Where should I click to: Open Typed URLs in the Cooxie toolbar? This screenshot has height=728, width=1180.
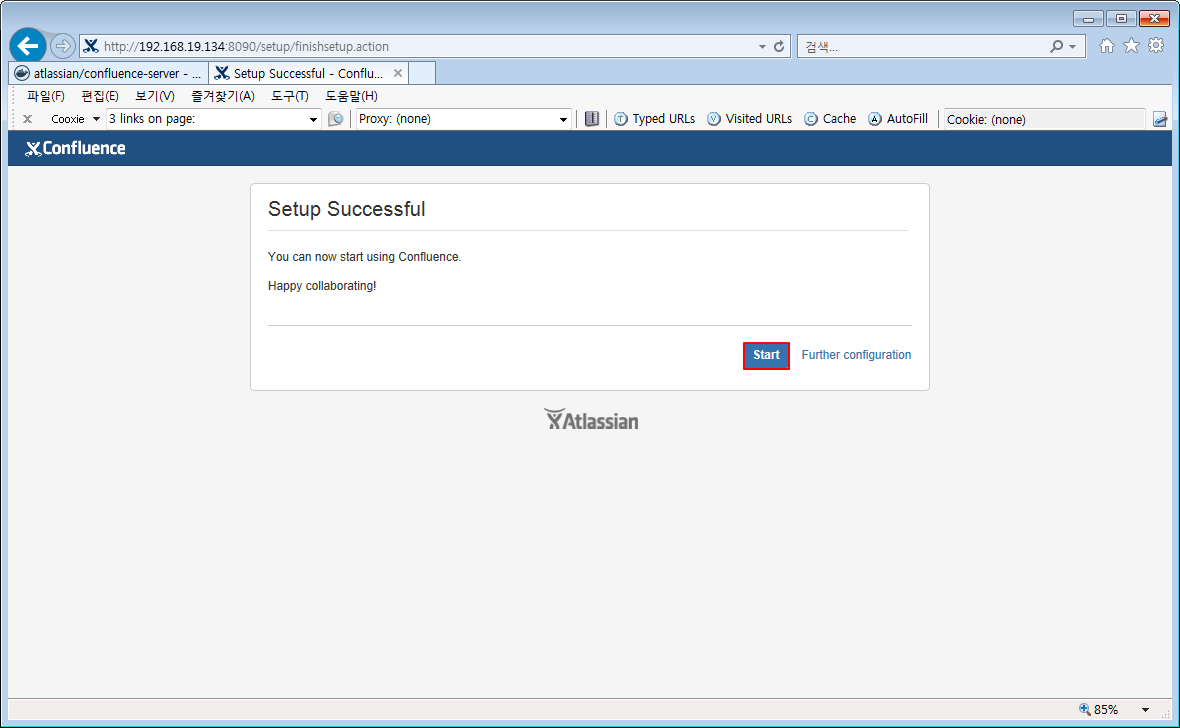[654, 119]
